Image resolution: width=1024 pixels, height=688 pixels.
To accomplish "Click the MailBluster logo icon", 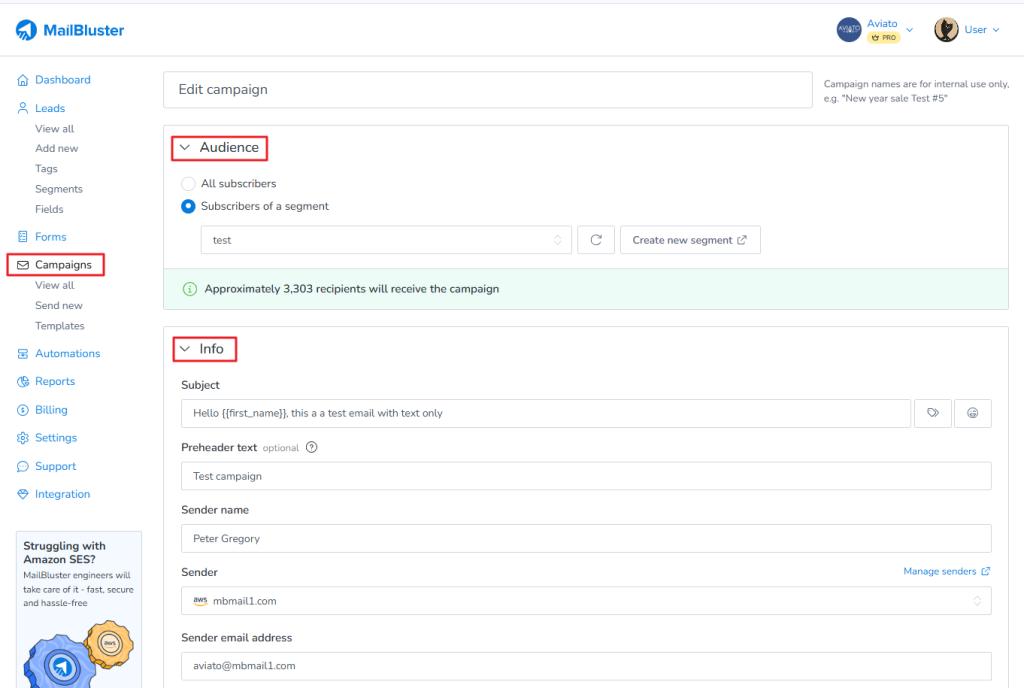I will click(26, 30).
